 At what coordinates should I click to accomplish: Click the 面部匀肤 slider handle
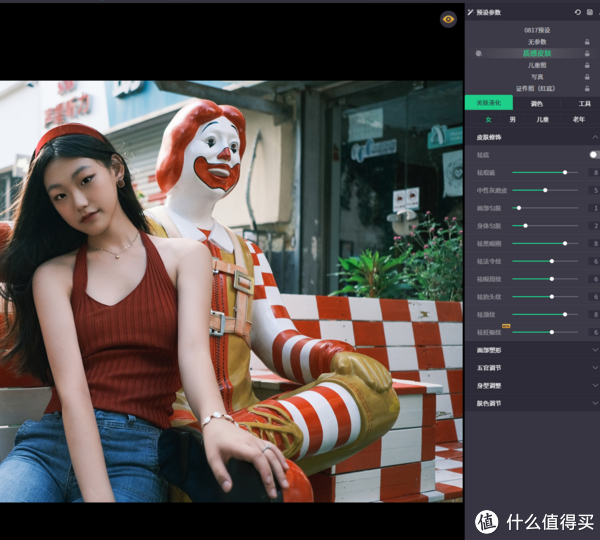pos(519,208)
